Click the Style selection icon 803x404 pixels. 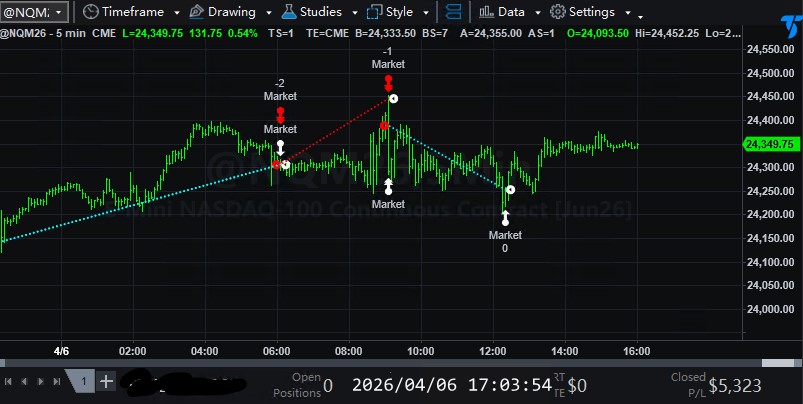[375, 12]
